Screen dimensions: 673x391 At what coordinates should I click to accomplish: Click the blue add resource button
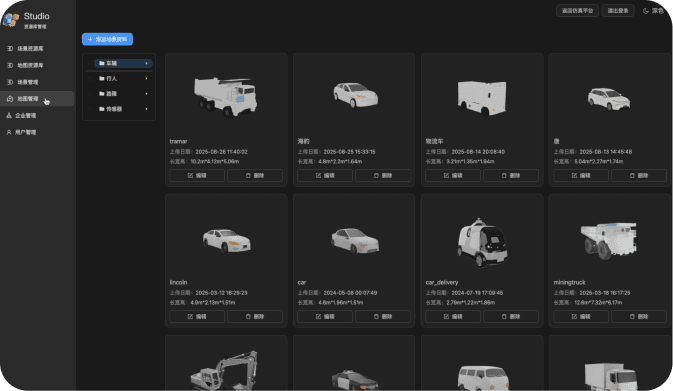[107, 39]
